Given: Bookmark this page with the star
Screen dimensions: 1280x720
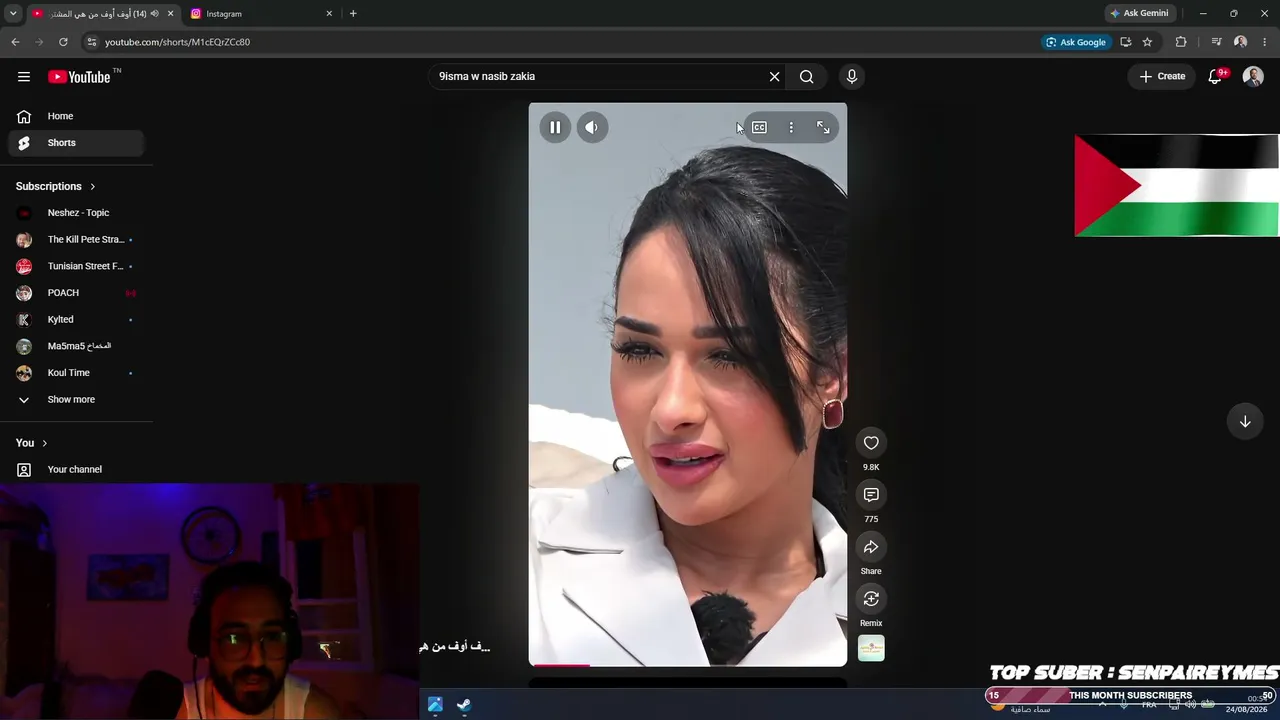Looking at the screenshot, I should coord(1147,42).
